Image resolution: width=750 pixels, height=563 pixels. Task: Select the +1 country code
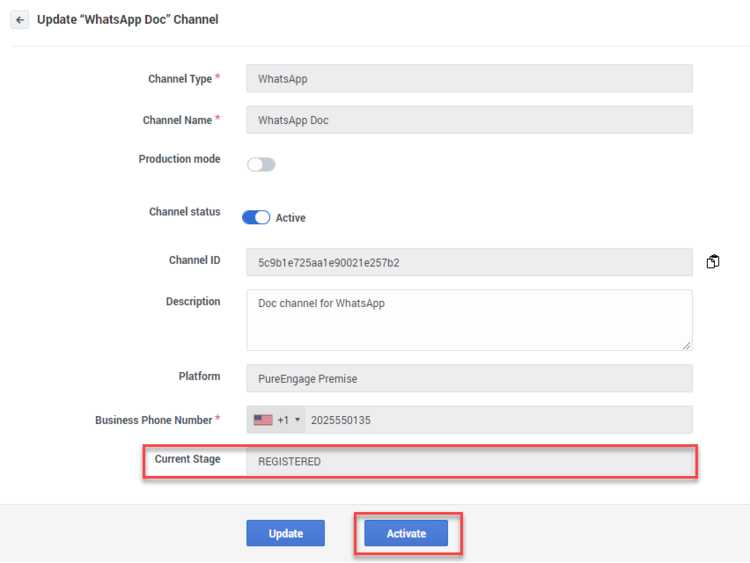[283, 420]
